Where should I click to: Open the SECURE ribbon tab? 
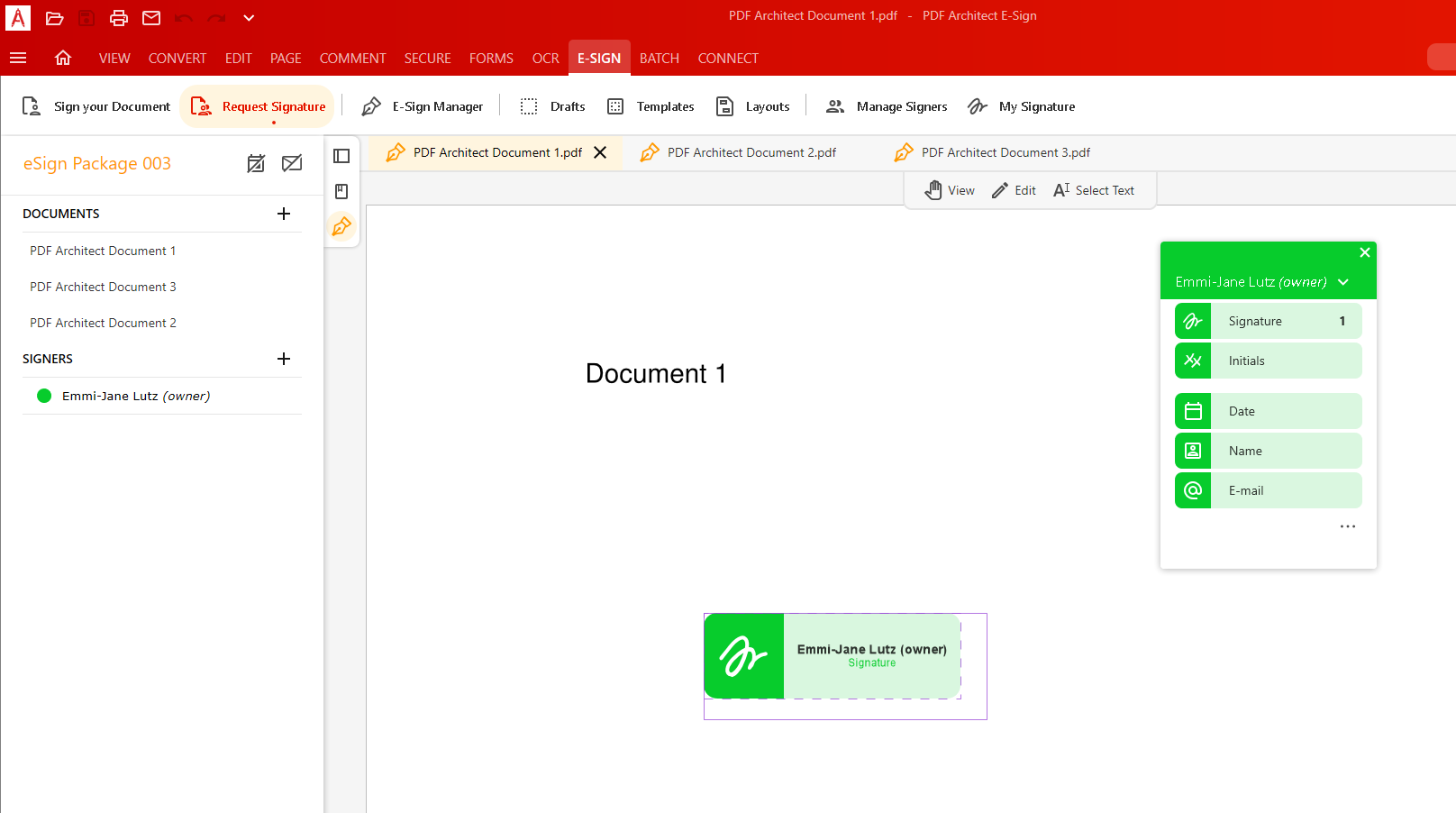tap(427, 58)
